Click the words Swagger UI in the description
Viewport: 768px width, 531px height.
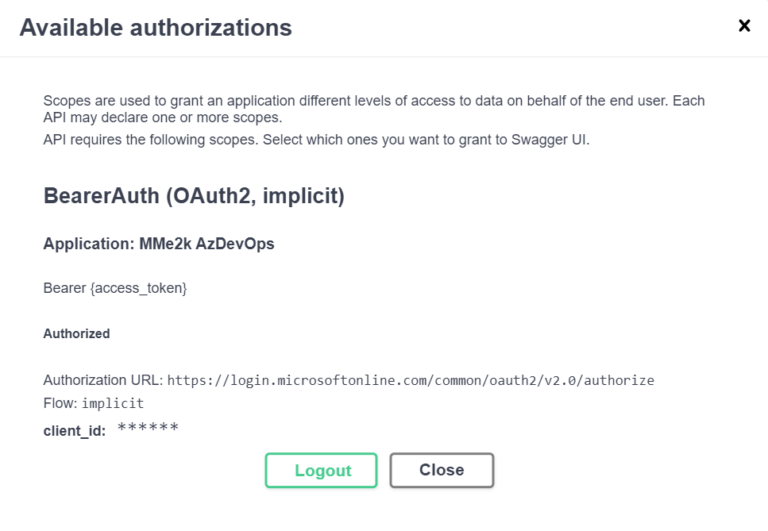pos(551,140)
